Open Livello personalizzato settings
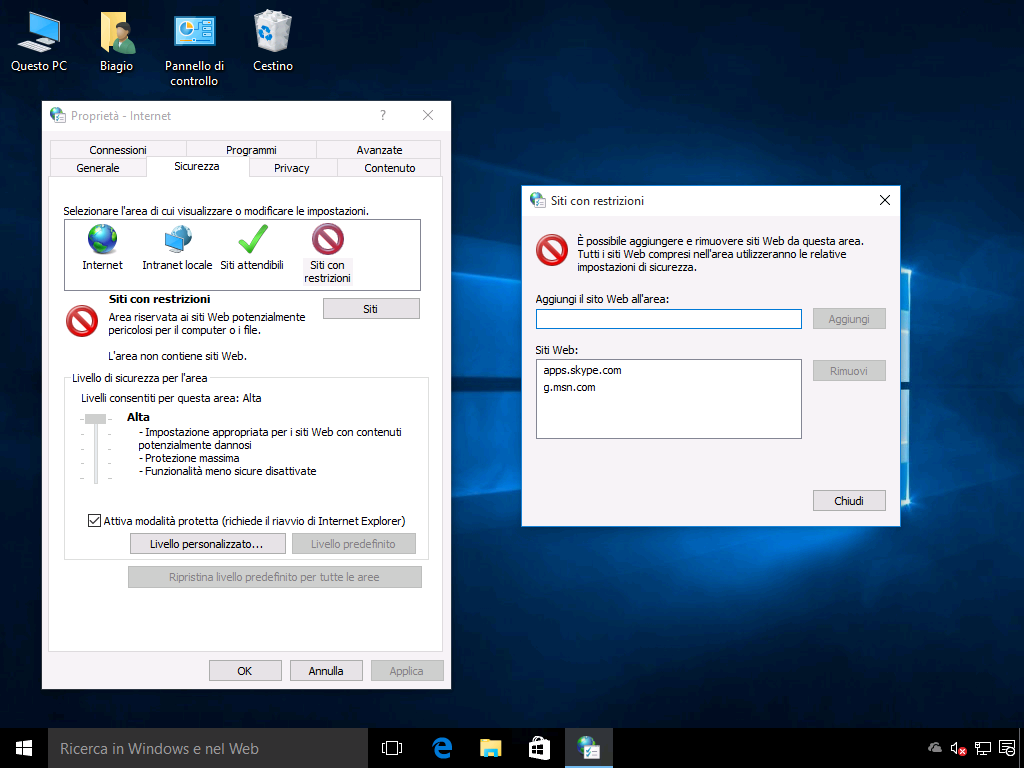1024x768 pixels. click(208, 544)
